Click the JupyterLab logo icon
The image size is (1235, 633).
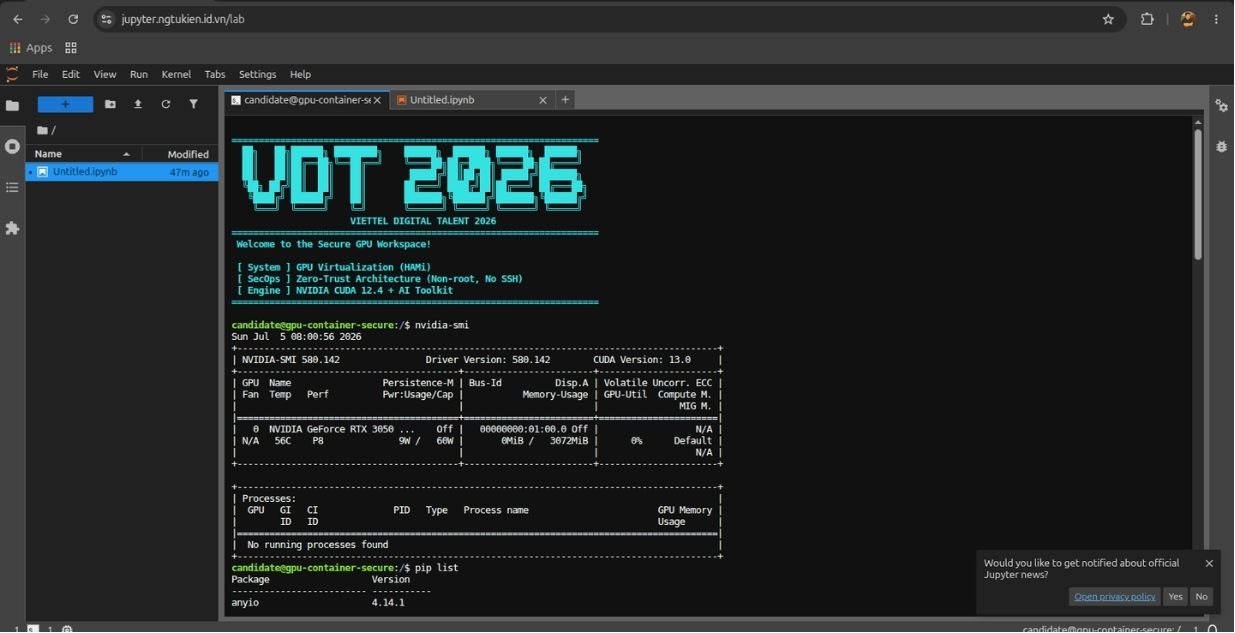(12, 74)
